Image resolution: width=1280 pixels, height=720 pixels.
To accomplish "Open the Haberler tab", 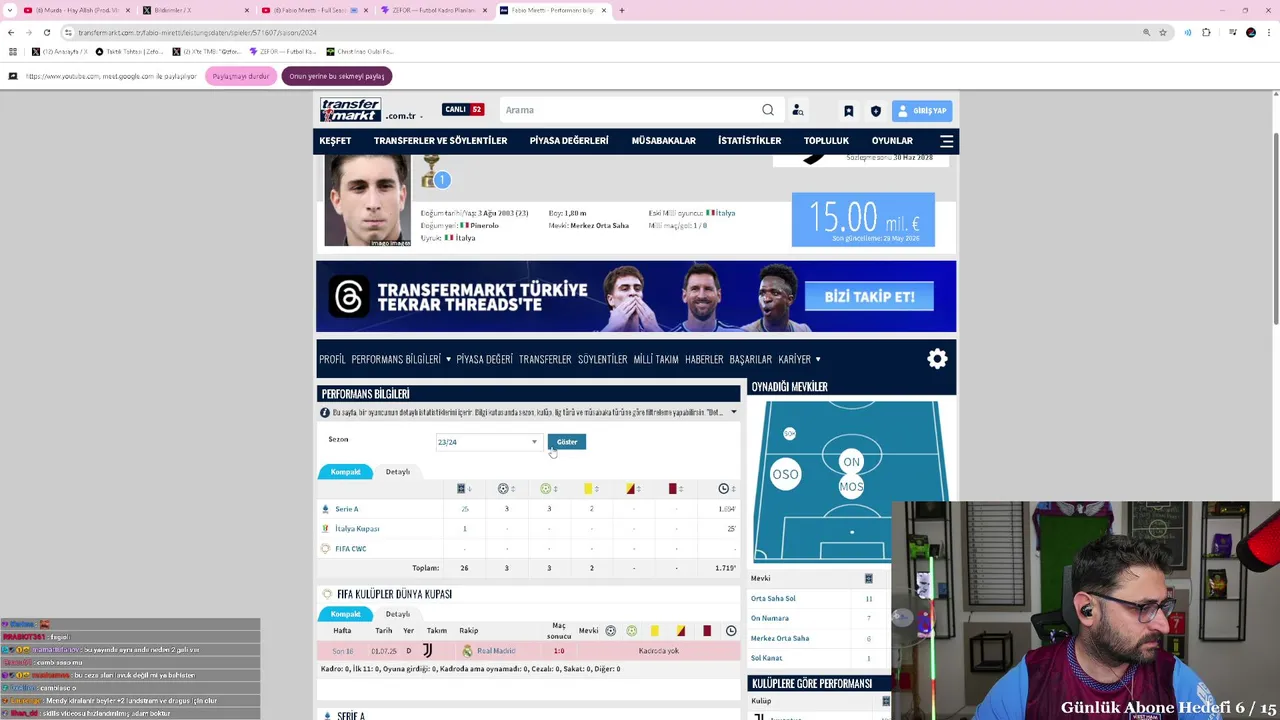I will (x=704, y=360).
